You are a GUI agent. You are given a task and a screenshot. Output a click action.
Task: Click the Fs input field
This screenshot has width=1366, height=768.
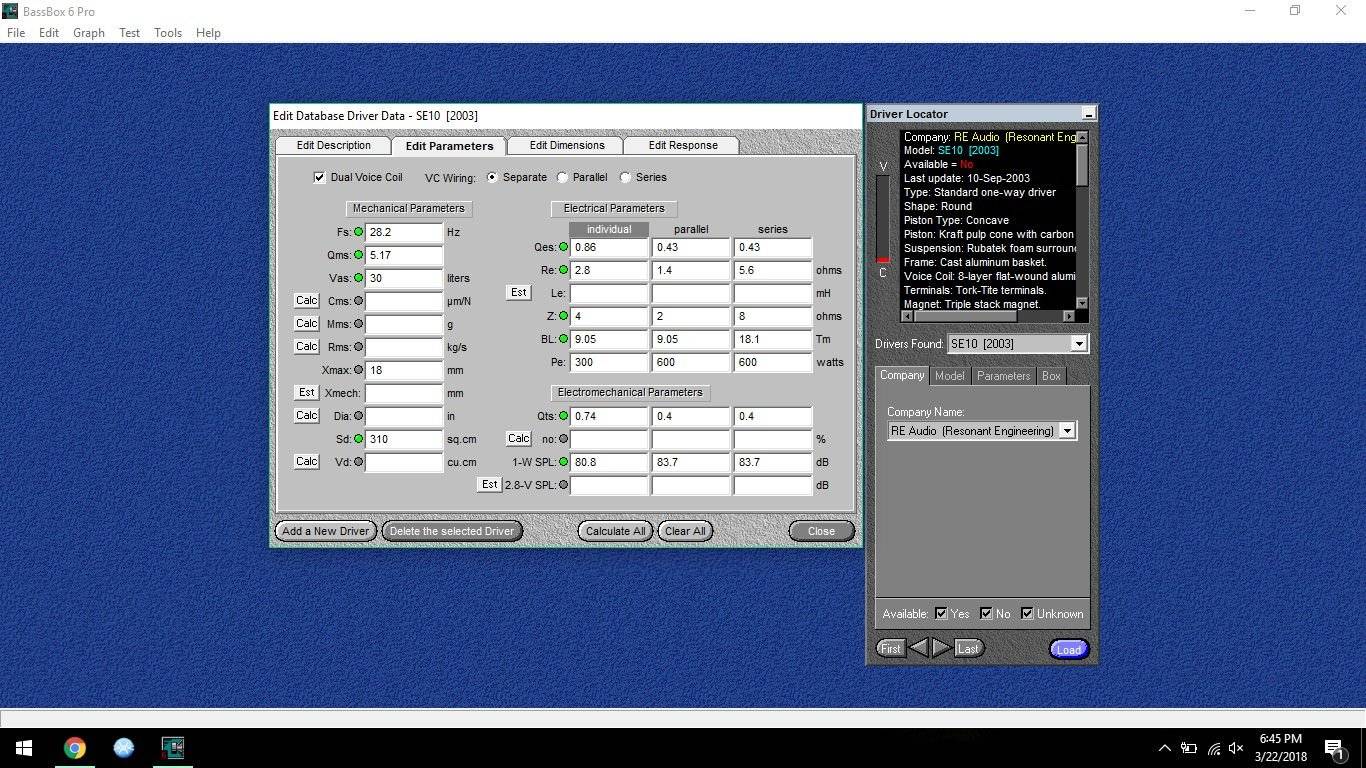pos(404,232)
